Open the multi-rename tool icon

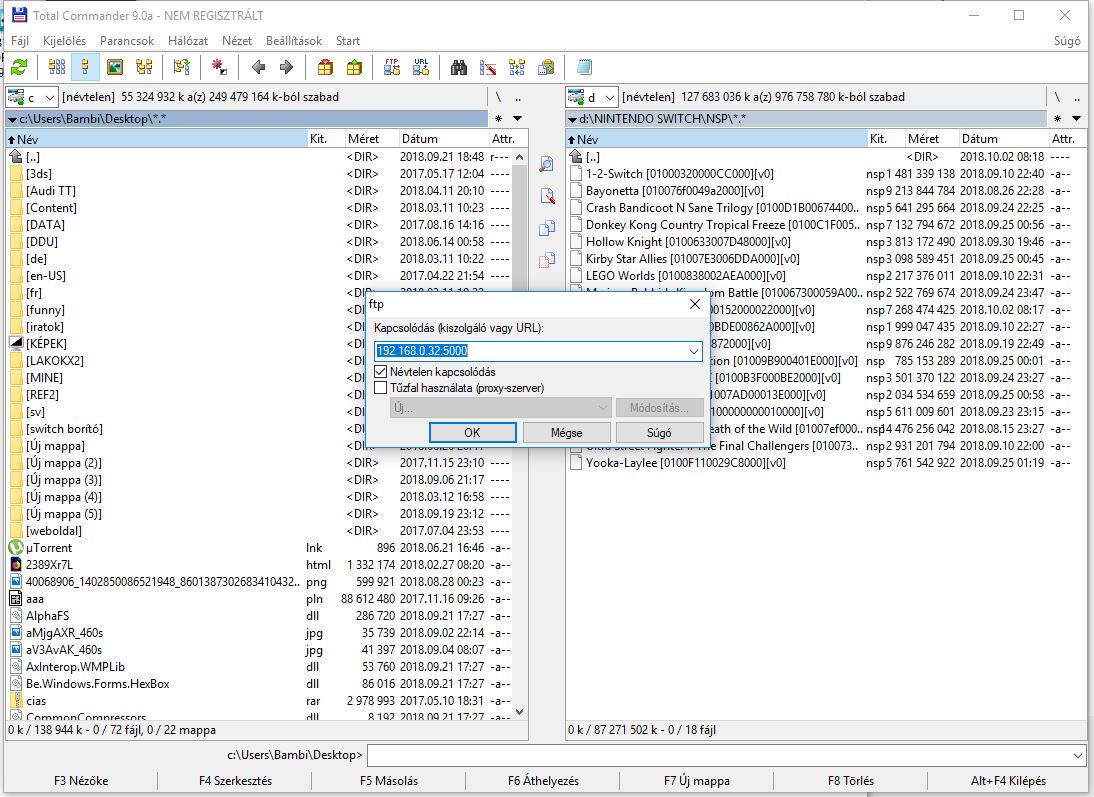click(488, 68)
